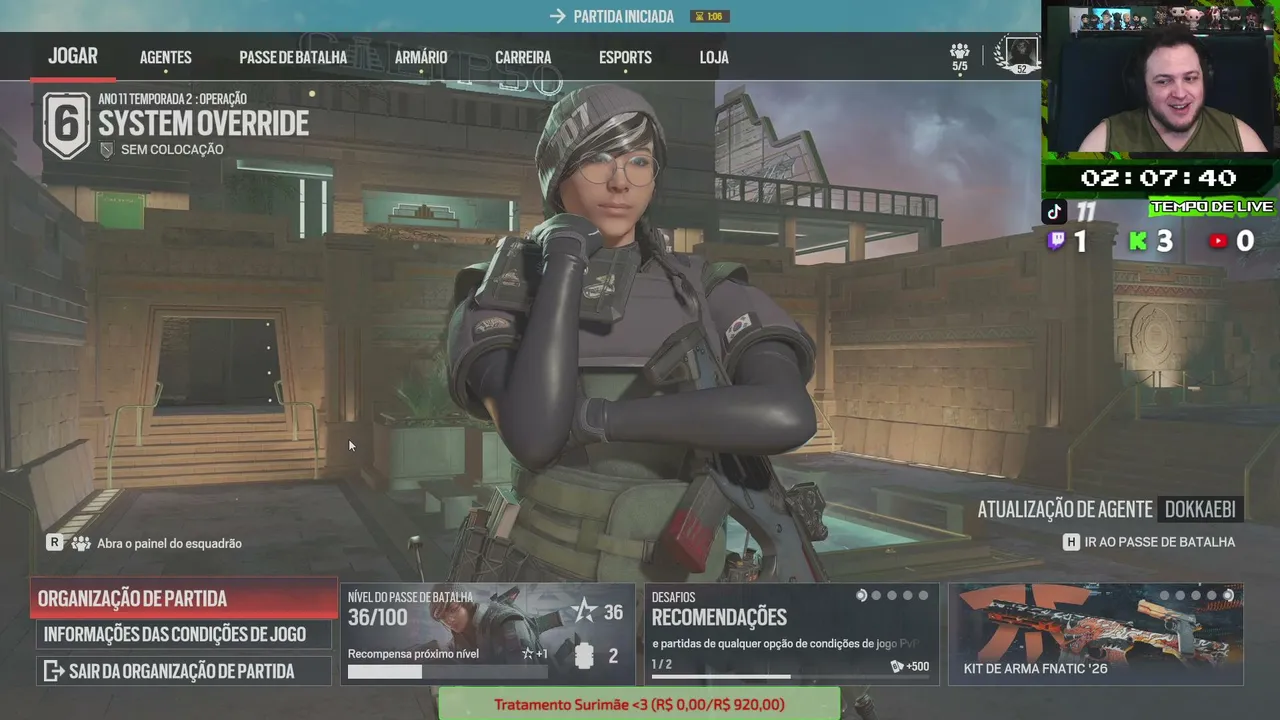Click the TikTok icon in stream overlay
Screen dimensions: 1280x720
tap(1054, 211)
